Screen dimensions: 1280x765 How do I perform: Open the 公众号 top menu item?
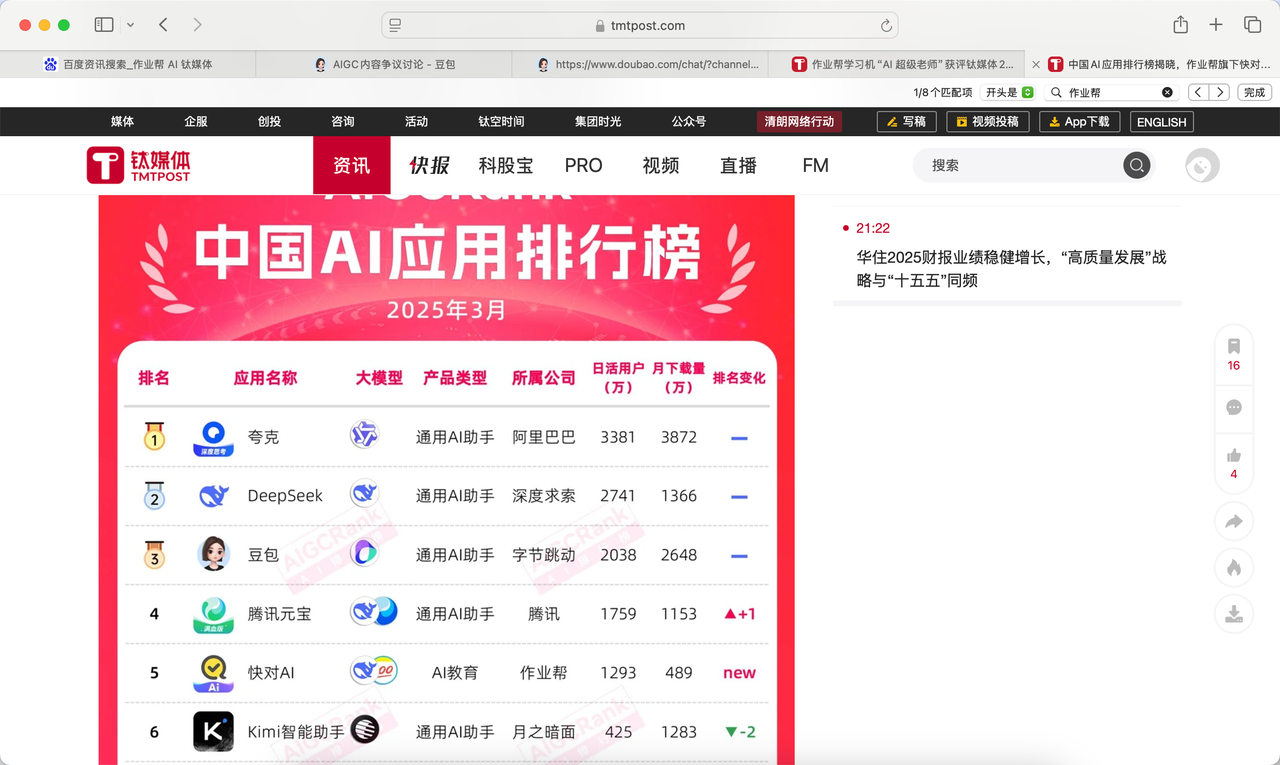(x=689, y=121)
